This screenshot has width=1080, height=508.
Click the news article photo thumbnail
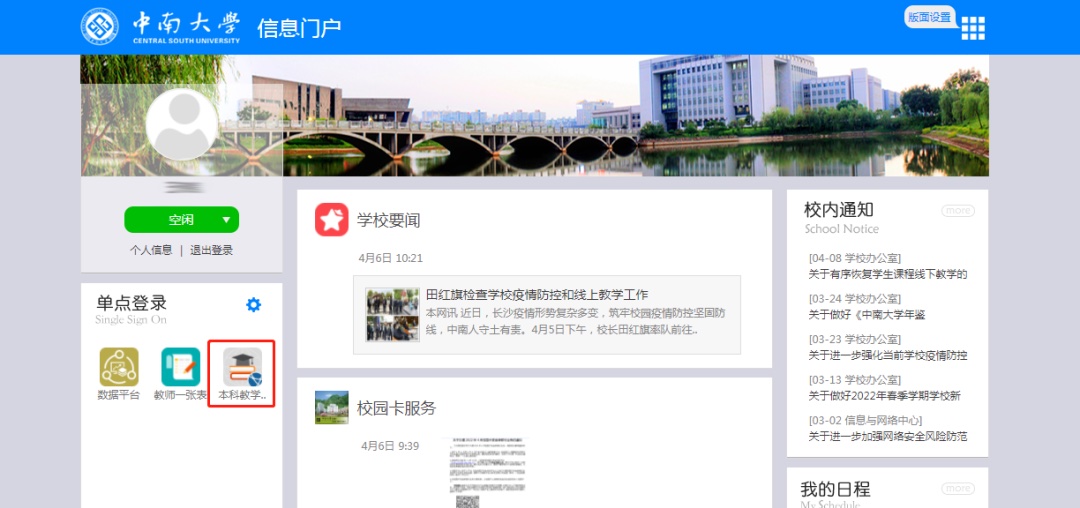point(392,315)
